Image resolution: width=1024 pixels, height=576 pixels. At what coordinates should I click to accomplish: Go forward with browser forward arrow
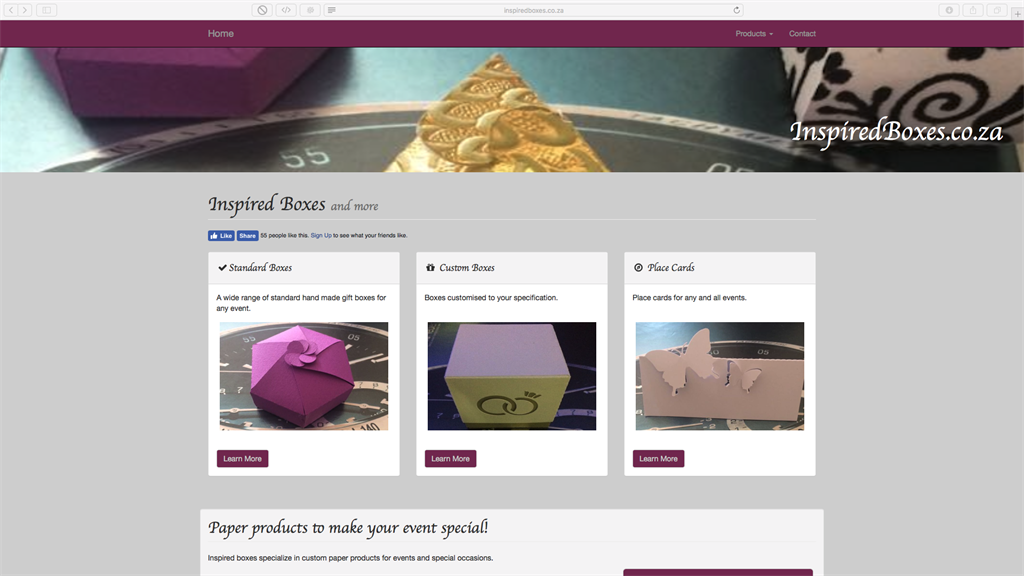[25, 10]
